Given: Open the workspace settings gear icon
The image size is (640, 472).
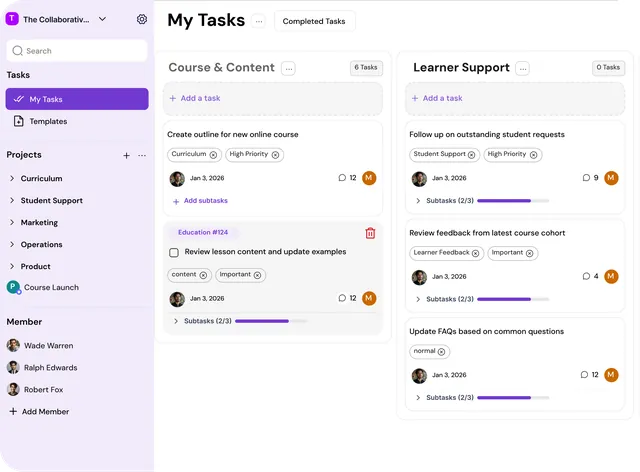Looking at the screenshot, I should 142,19.
